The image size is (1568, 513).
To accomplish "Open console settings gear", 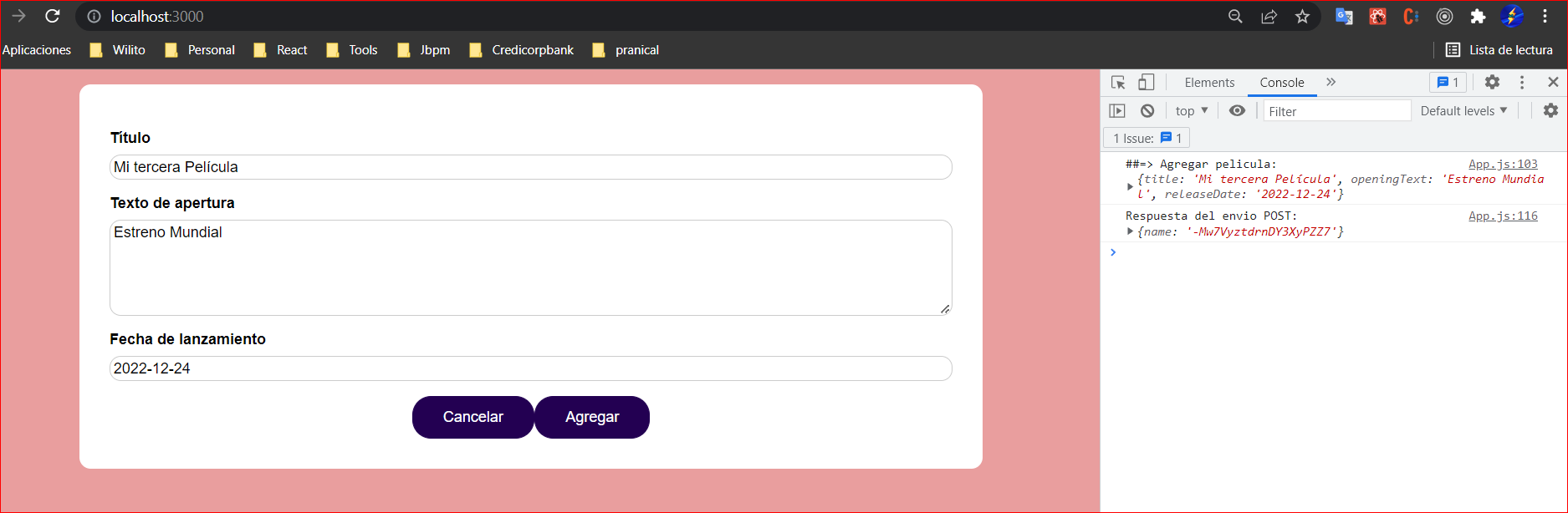I will [1550, 110].
